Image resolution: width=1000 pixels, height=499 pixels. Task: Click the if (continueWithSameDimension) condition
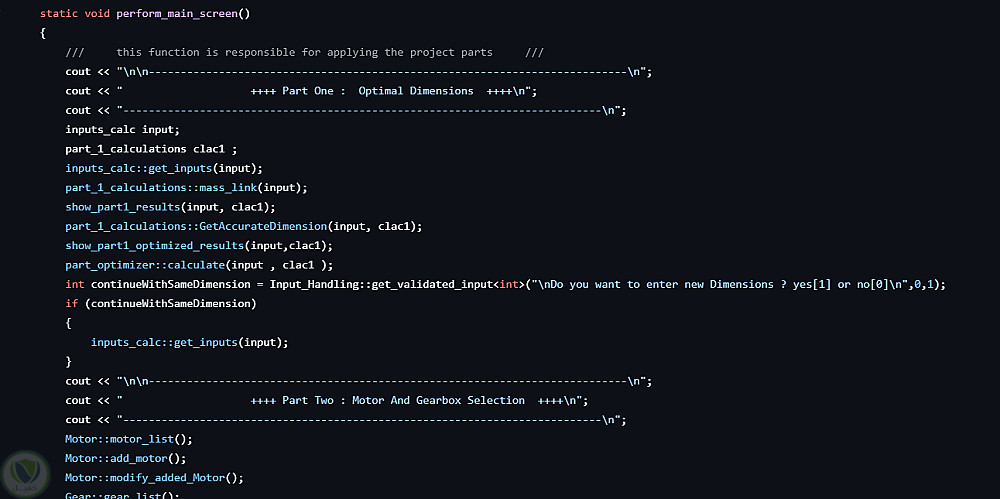pos(161,303)
